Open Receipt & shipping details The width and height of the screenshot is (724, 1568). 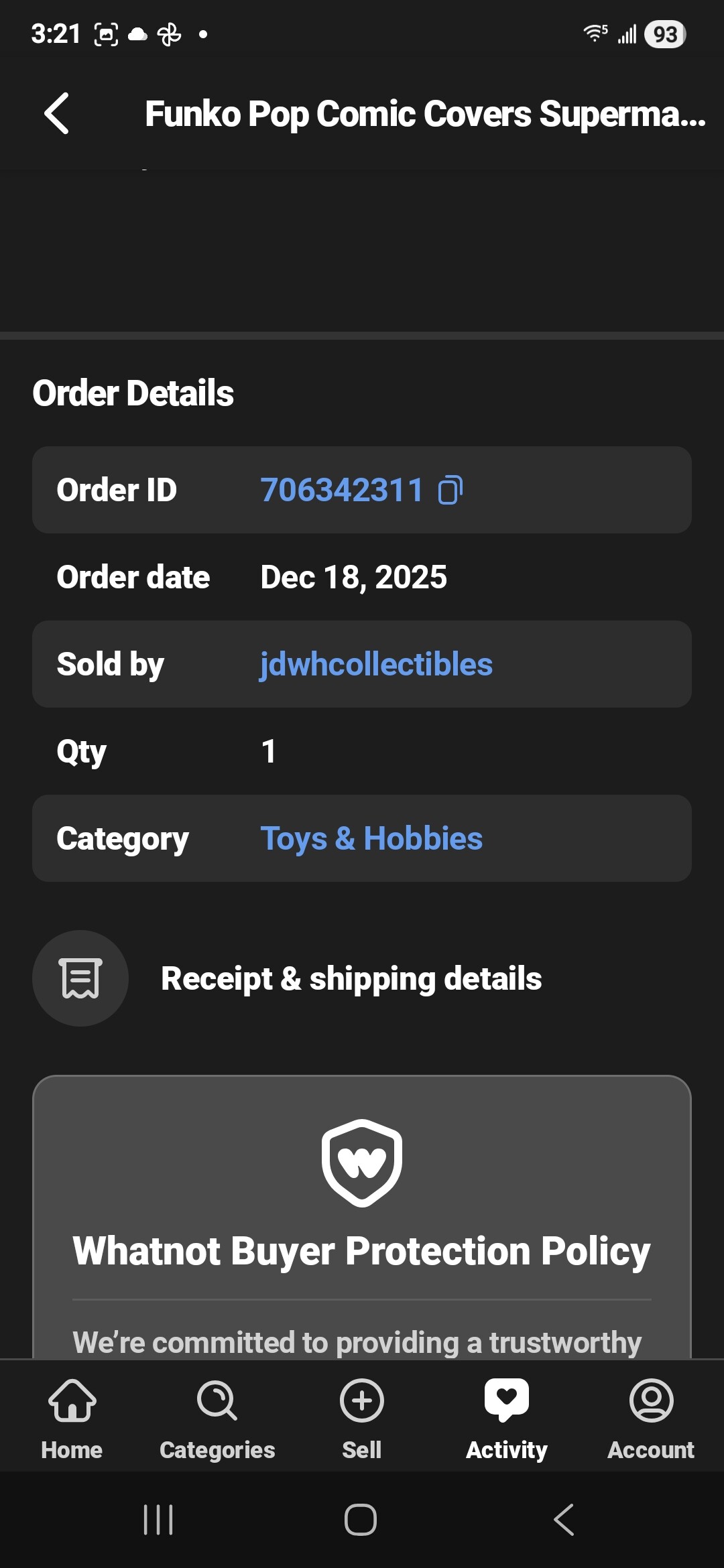351,978
